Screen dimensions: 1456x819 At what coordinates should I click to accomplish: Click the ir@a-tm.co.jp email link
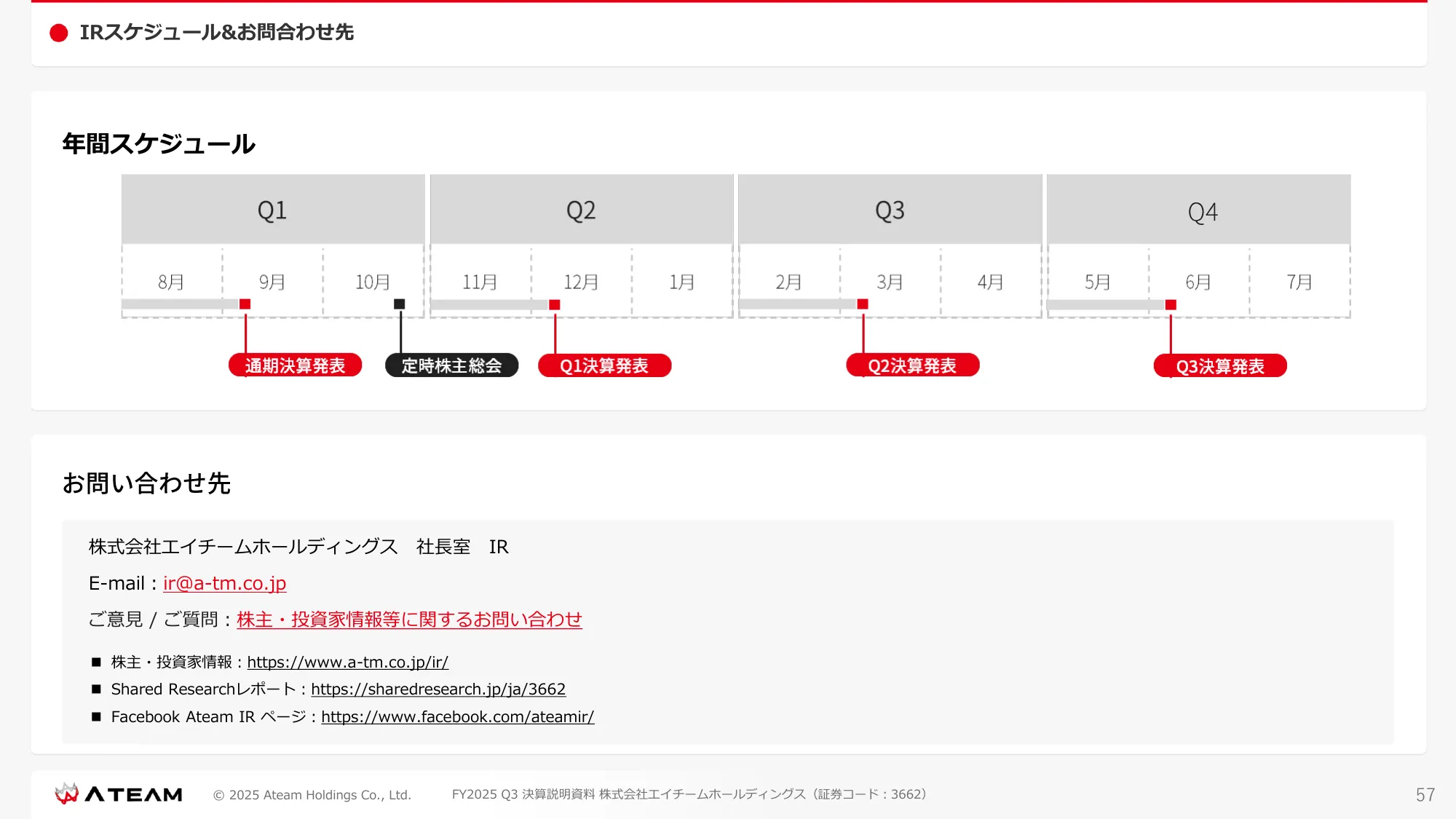coord(224,583)
